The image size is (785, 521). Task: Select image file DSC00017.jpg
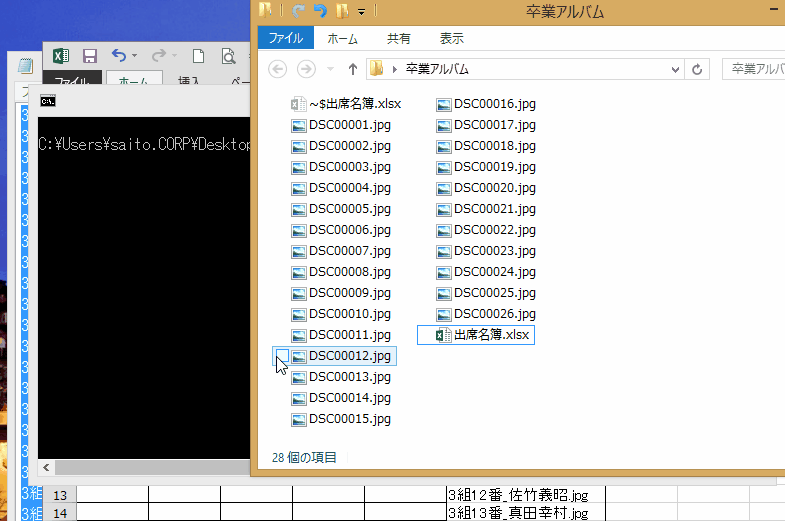tap(486, 125)
